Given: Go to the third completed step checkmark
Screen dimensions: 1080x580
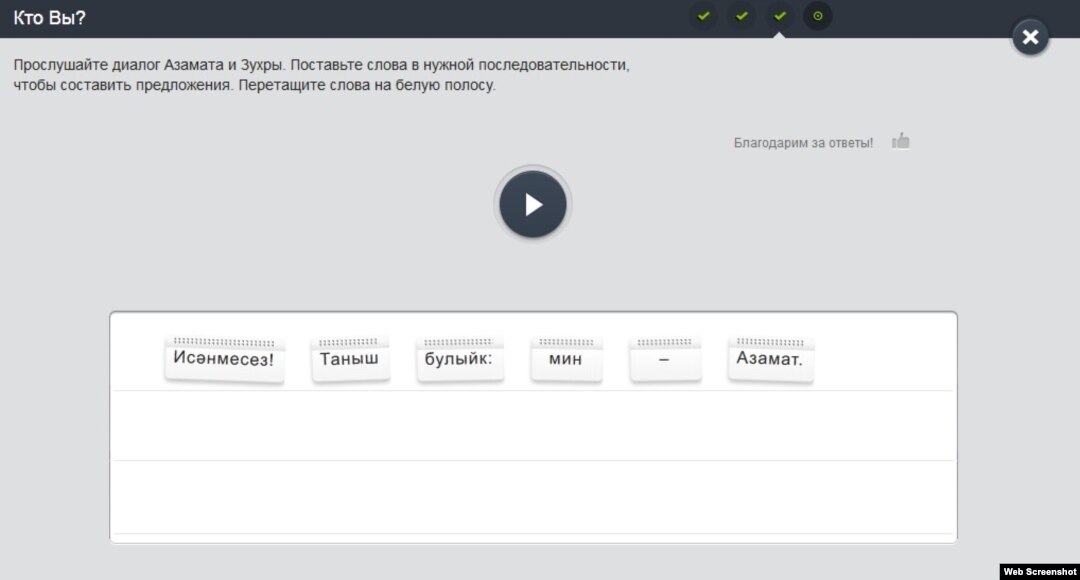Looking at the screenshot, I should tap(780, 16).
